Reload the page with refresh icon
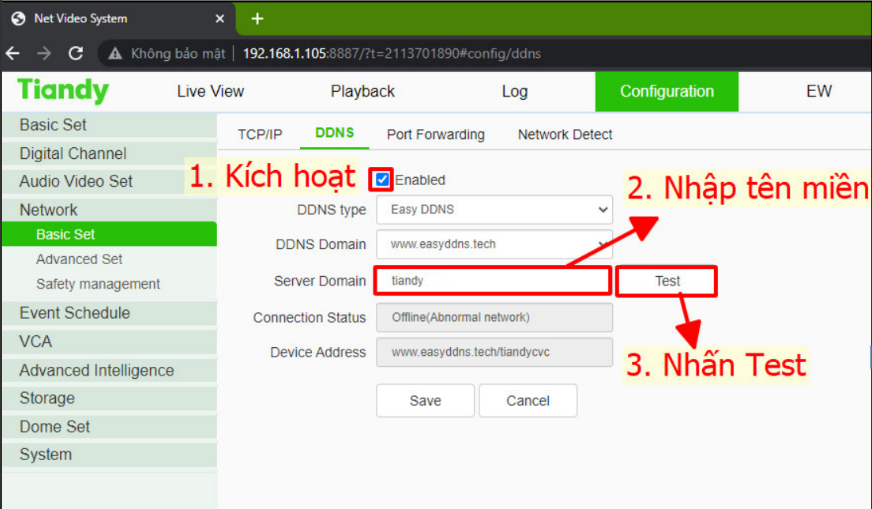Screen dimensions: 872x509 click(x=76, y=53)
